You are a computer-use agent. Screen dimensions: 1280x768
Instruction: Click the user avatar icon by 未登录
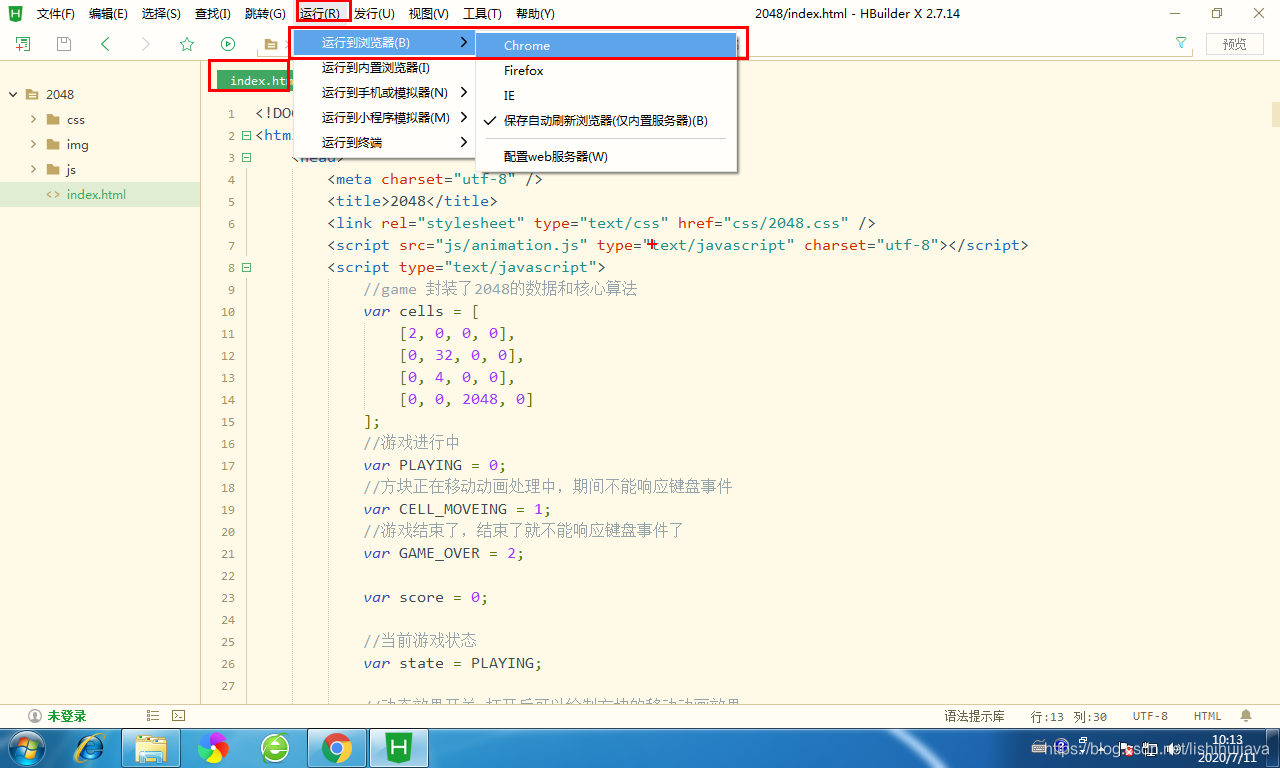(x=35, y=716)
